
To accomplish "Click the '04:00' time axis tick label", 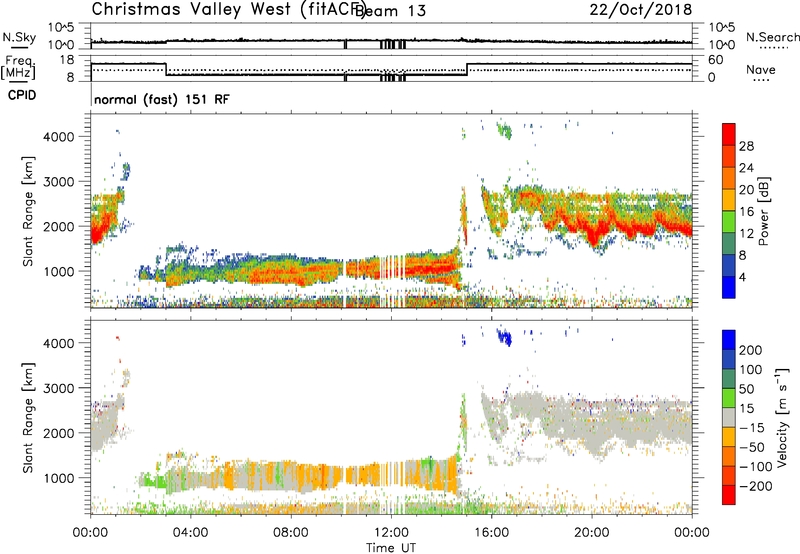I will [x=190, y=533].
